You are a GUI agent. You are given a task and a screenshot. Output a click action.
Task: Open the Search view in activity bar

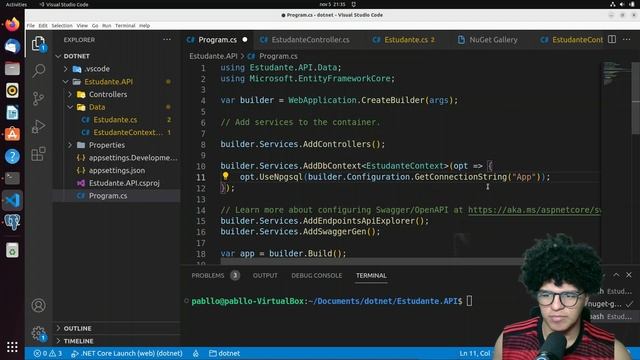point(38,71)
